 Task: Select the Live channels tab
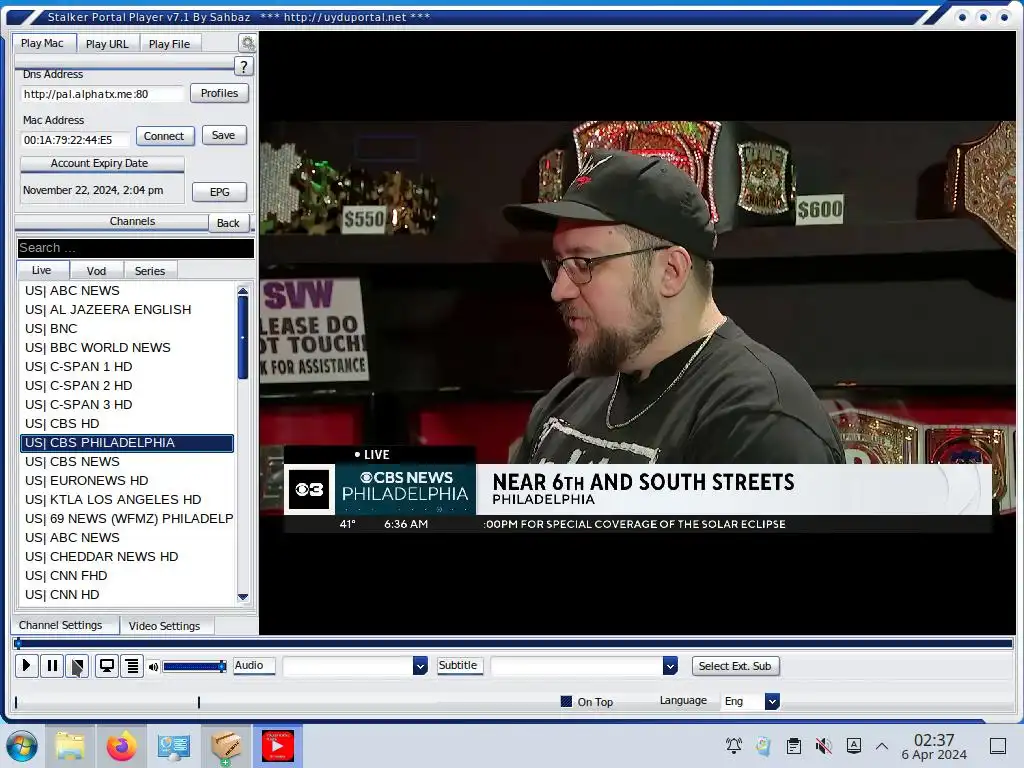[x=42, y=270]
